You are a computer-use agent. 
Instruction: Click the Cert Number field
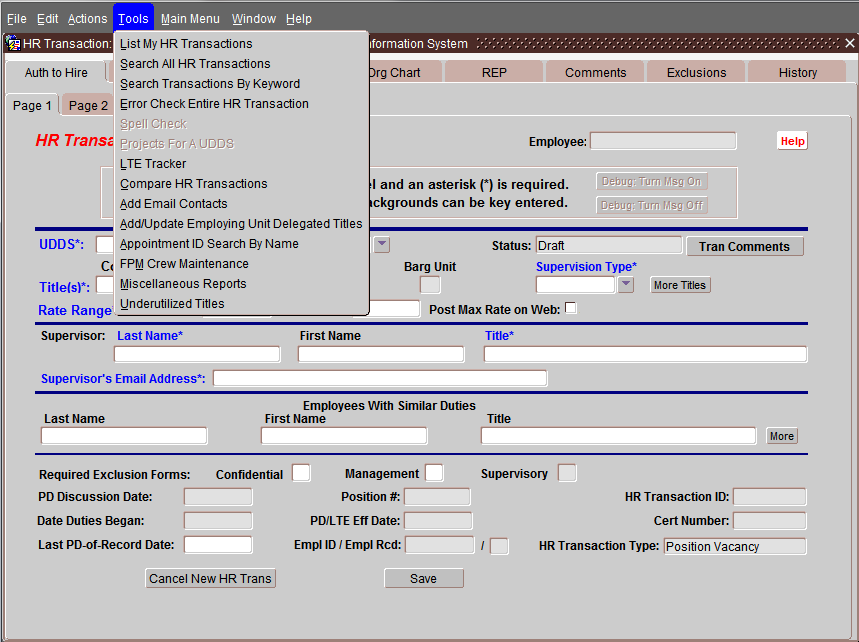(x=770, y=520)
